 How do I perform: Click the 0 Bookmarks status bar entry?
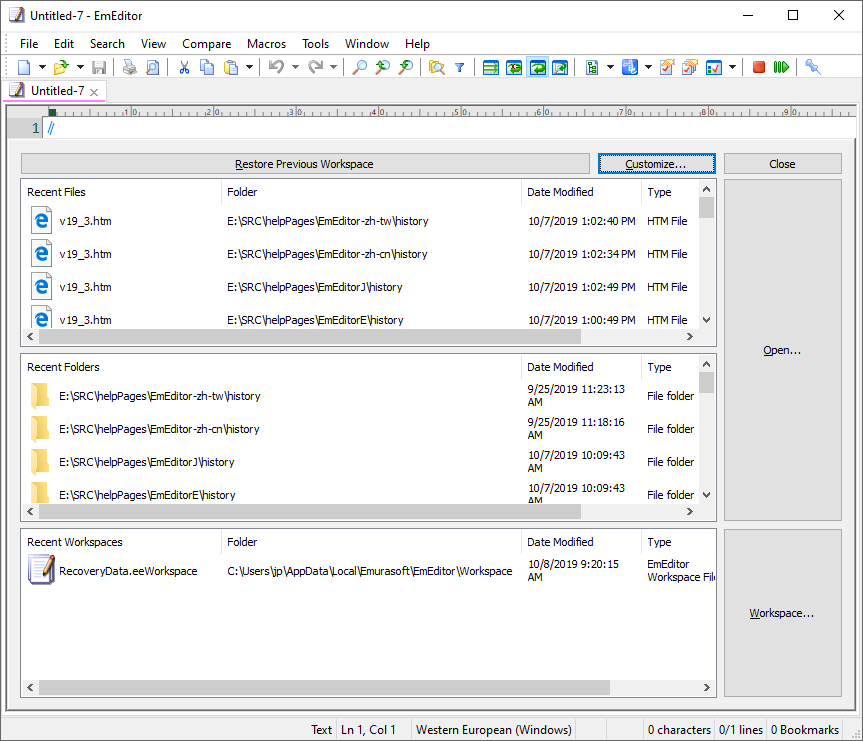[x=805, y=729]
